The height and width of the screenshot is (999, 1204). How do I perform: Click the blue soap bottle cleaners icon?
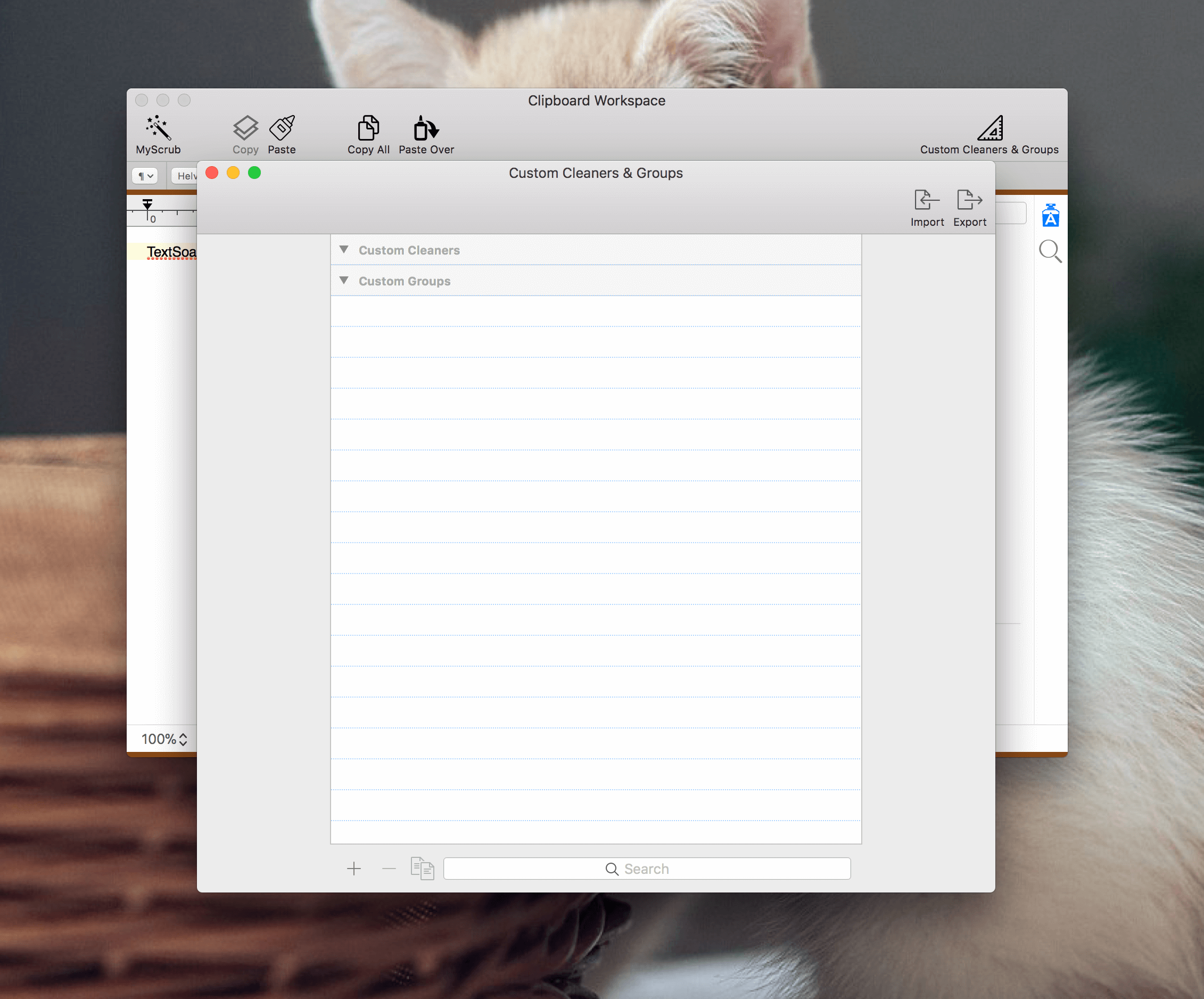pos(1050,215)
